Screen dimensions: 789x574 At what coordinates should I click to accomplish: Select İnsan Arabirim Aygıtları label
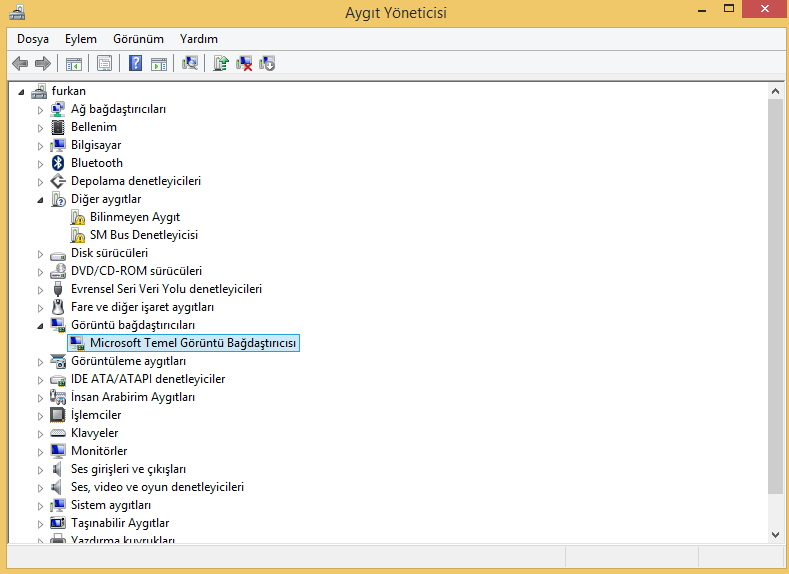133,397
